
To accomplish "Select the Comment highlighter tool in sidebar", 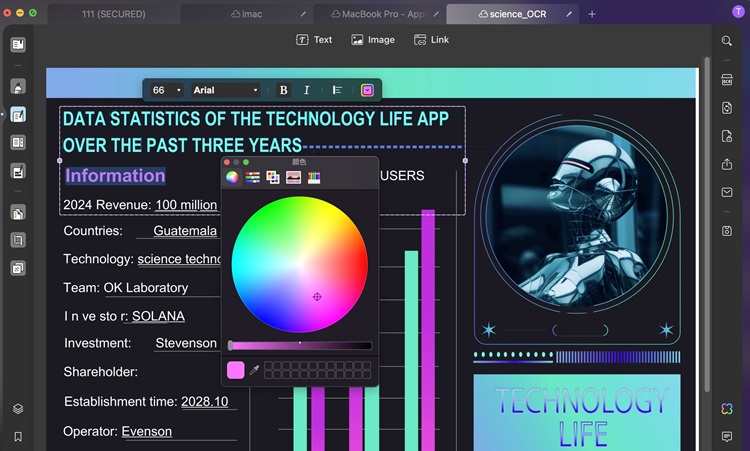I will point(18,87).
